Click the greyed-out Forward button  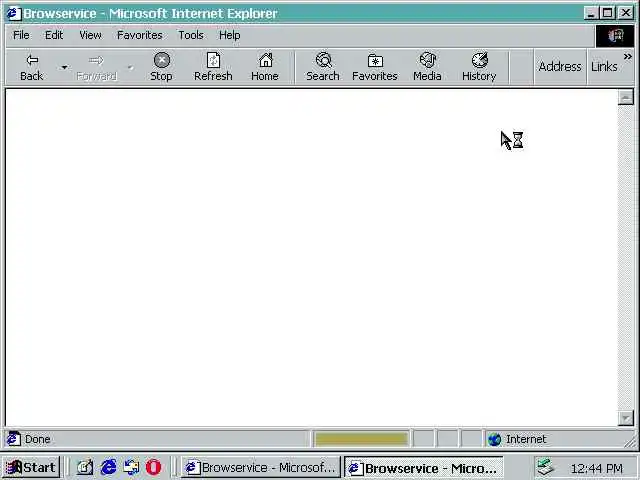[x=96, y=67]
